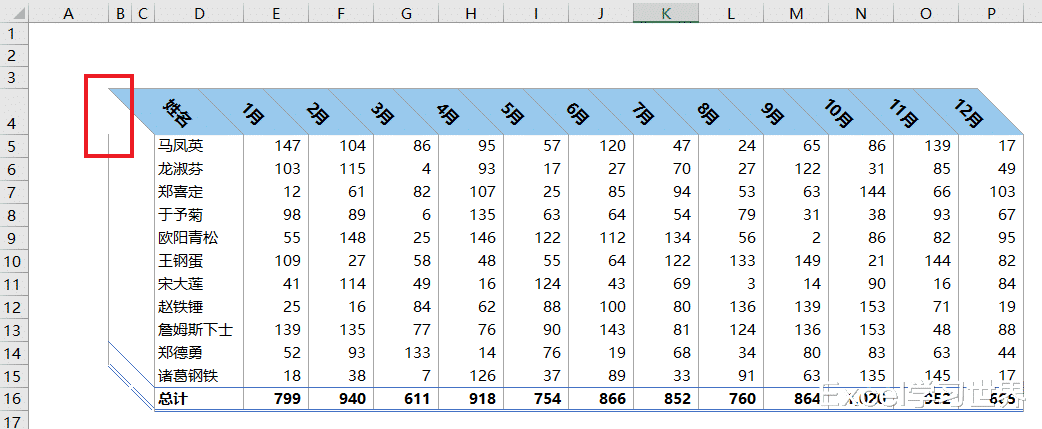Click 宋大莲's 5月 value 124
1042x429 pixels.
(536, 284)
